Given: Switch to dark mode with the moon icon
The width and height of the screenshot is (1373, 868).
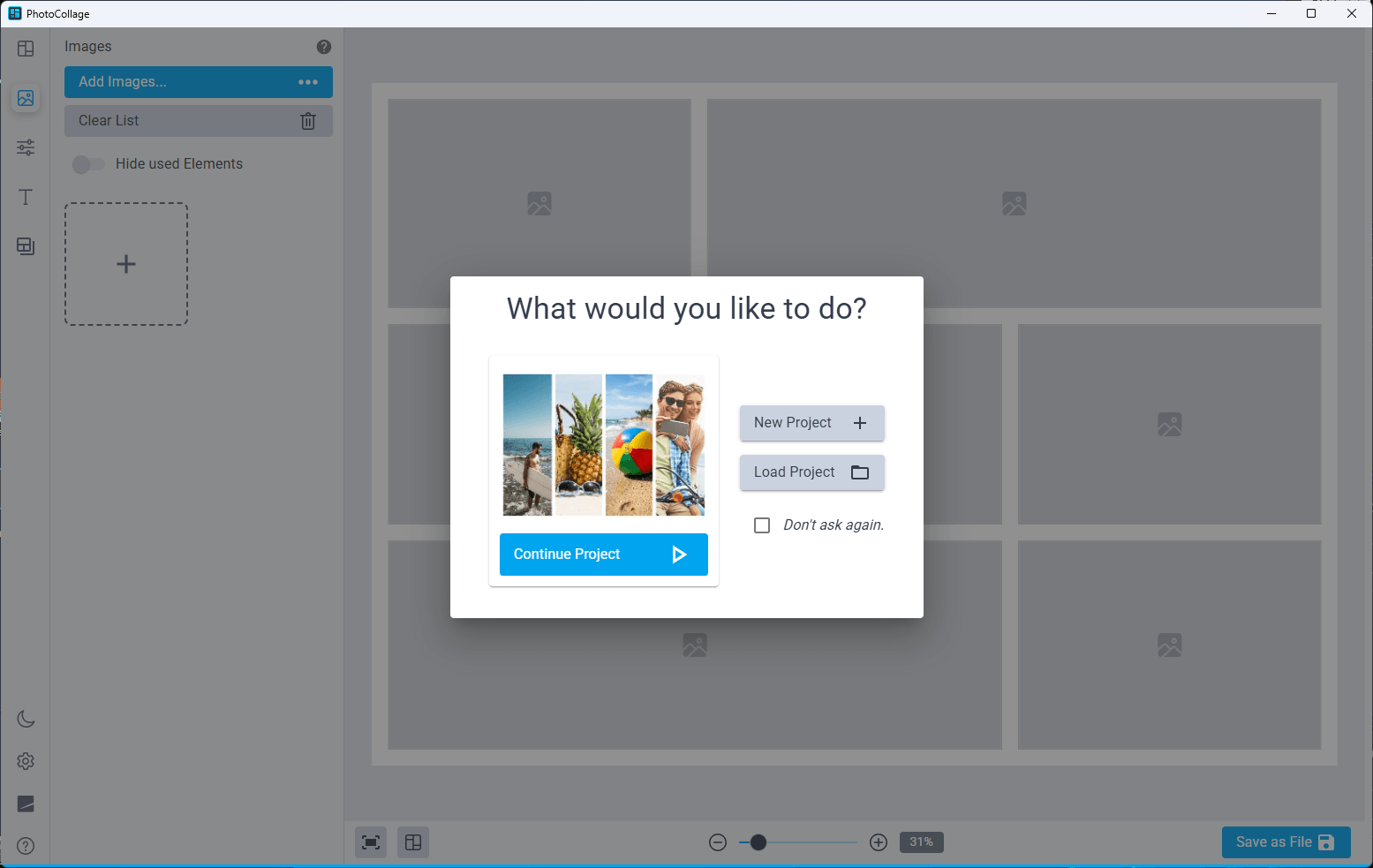Looking at the screenshot, I should (26, 719).
